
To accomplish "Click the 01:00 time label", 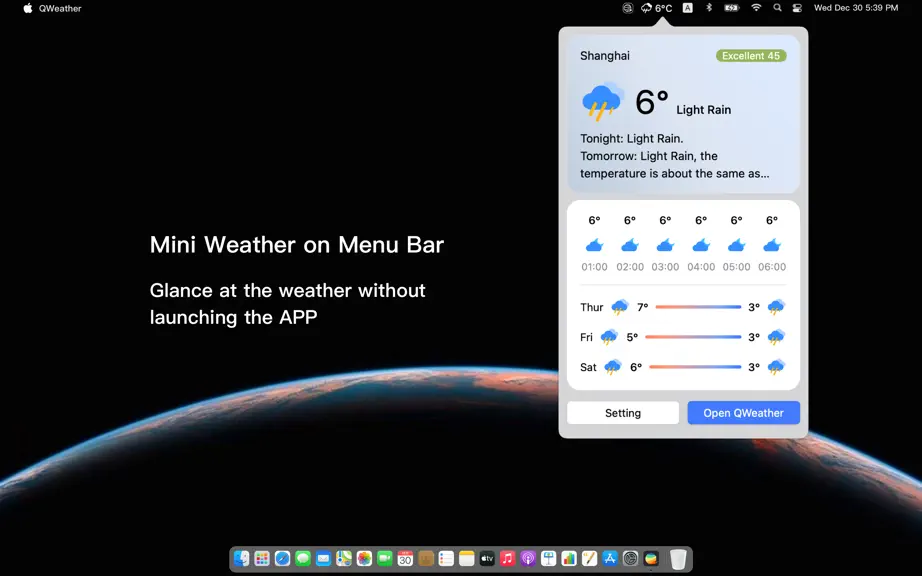I will (594, 267).
